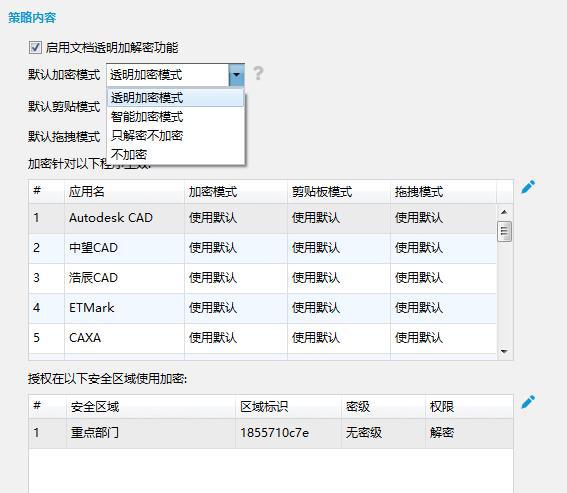Click the pencil edit icon beside application table

point(528,187)
